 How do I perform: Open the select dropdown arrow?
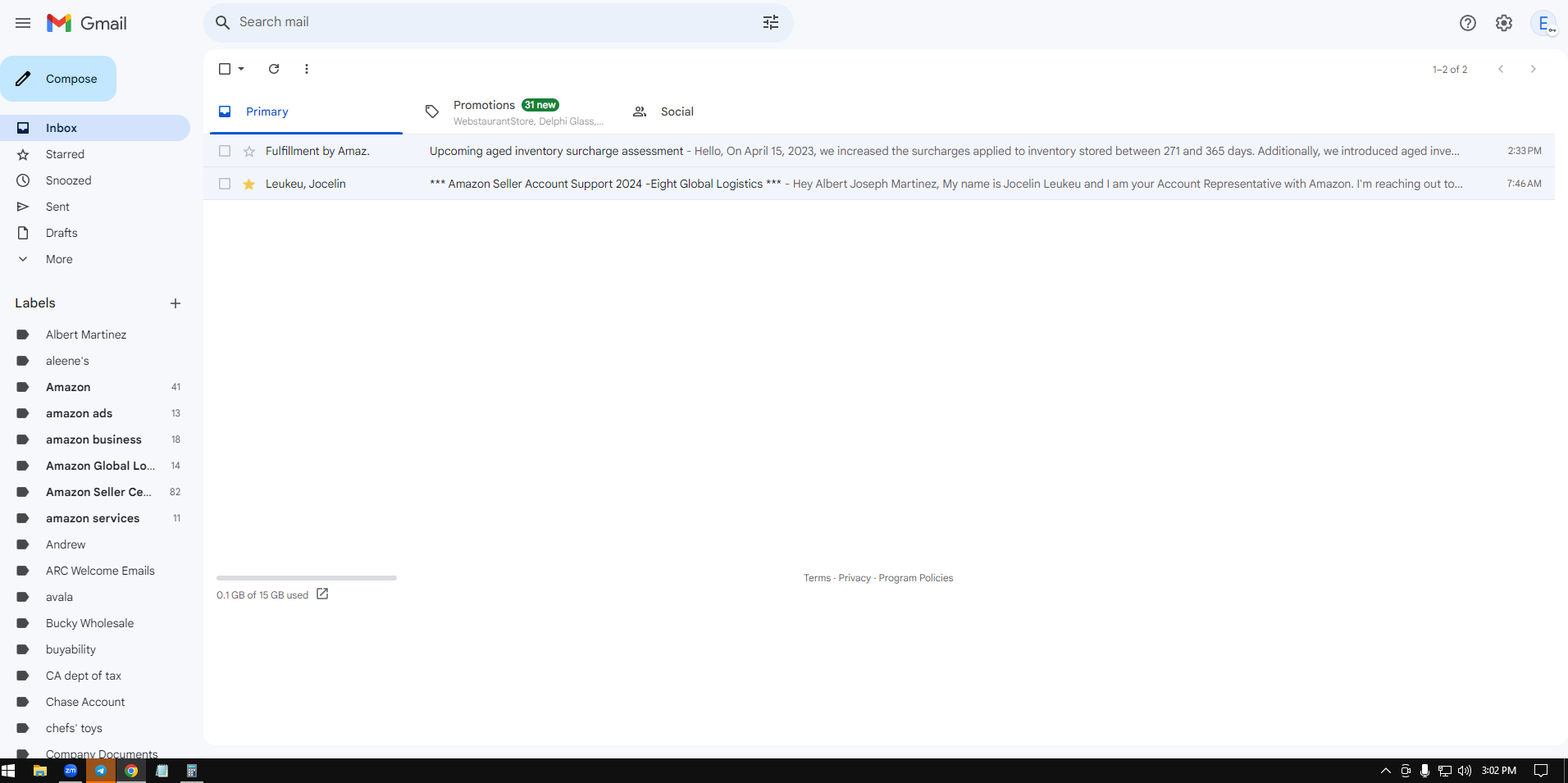coord(241,69)
